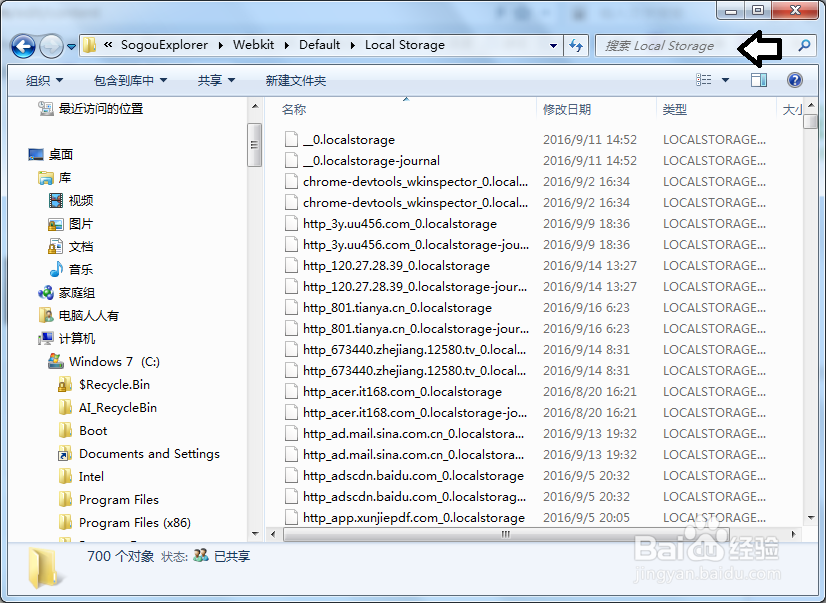The image size is (826, 603).
Task: Expand arrow after SogouExplorer breadcrumb
Action: click(221, 45)
